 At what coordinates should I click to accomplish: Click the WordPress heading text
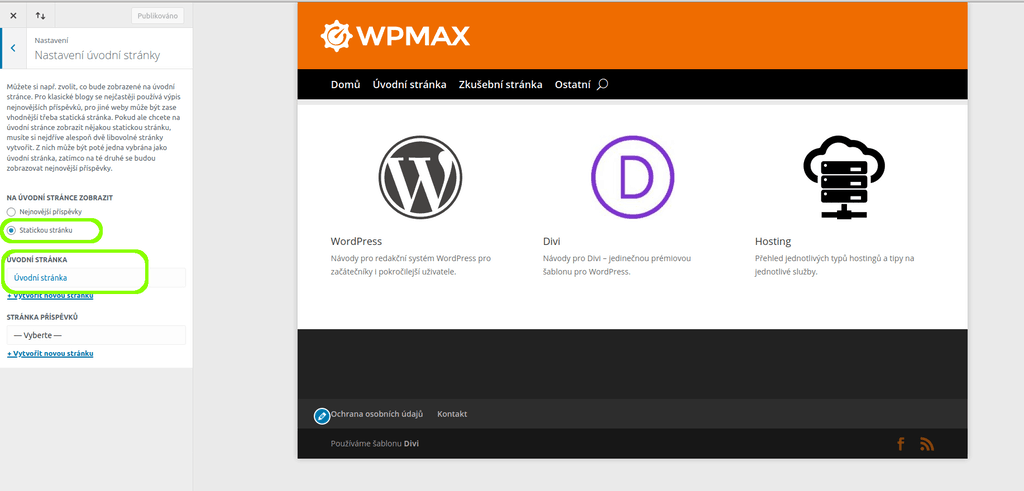click(x=357, y=241)
